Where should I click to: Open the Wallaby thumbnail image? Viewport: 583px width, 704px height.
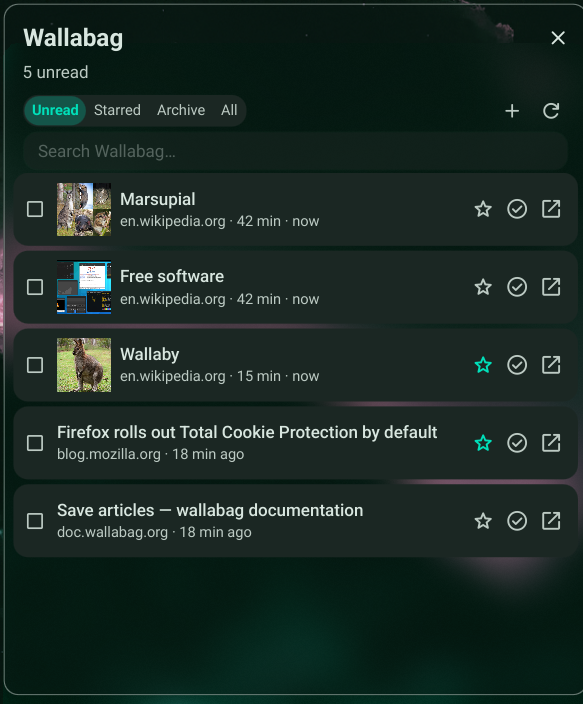(84, 365)
